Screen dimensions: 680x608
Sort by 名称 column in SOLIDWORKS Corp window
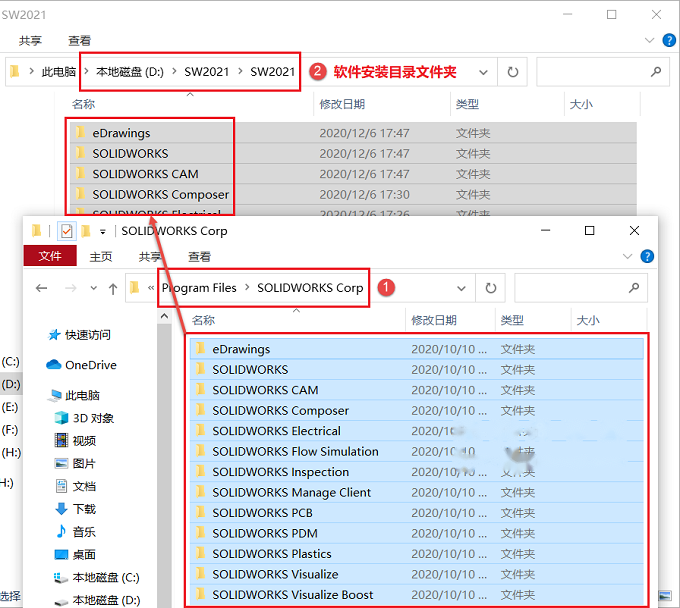(x=203, y=320)
